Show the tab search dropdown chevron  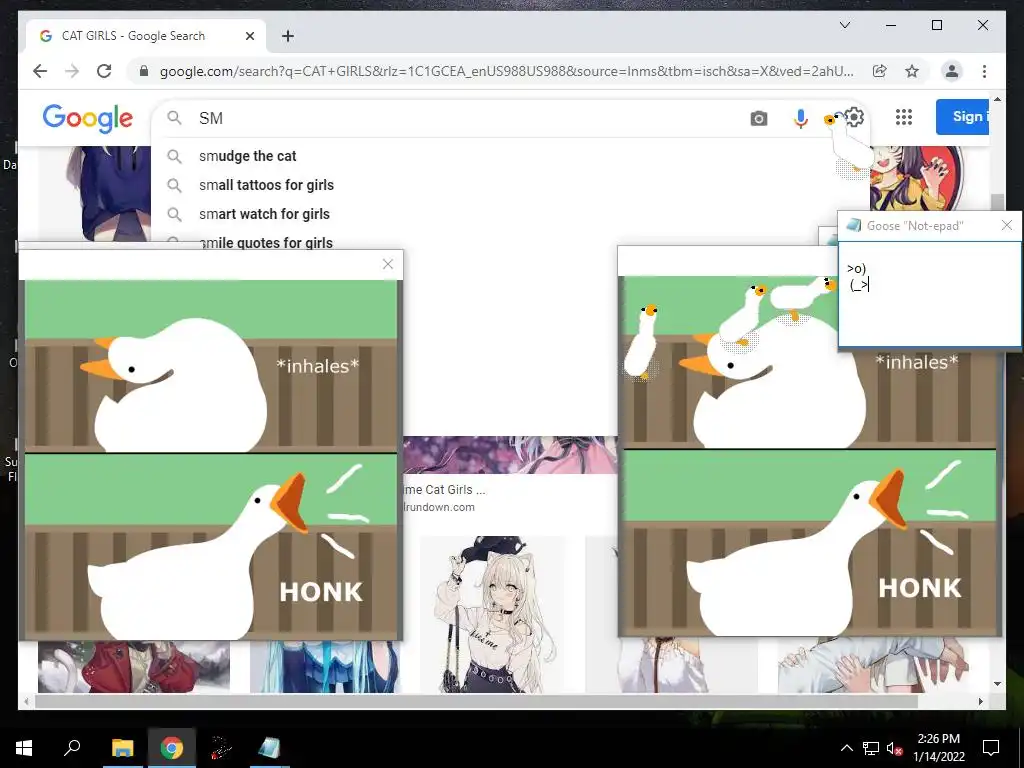click(x=844, y=25)
